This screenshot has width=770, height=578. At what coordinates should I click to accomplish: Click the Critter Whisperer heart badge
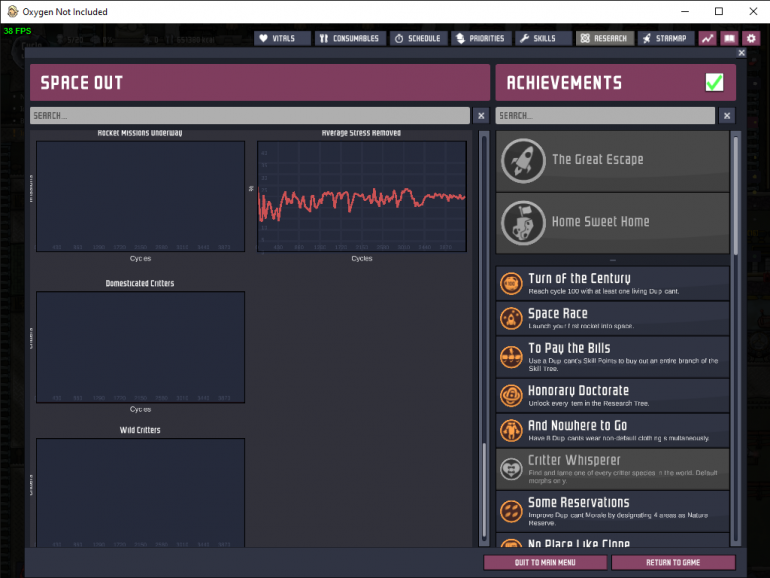click(x=511, y=469)
